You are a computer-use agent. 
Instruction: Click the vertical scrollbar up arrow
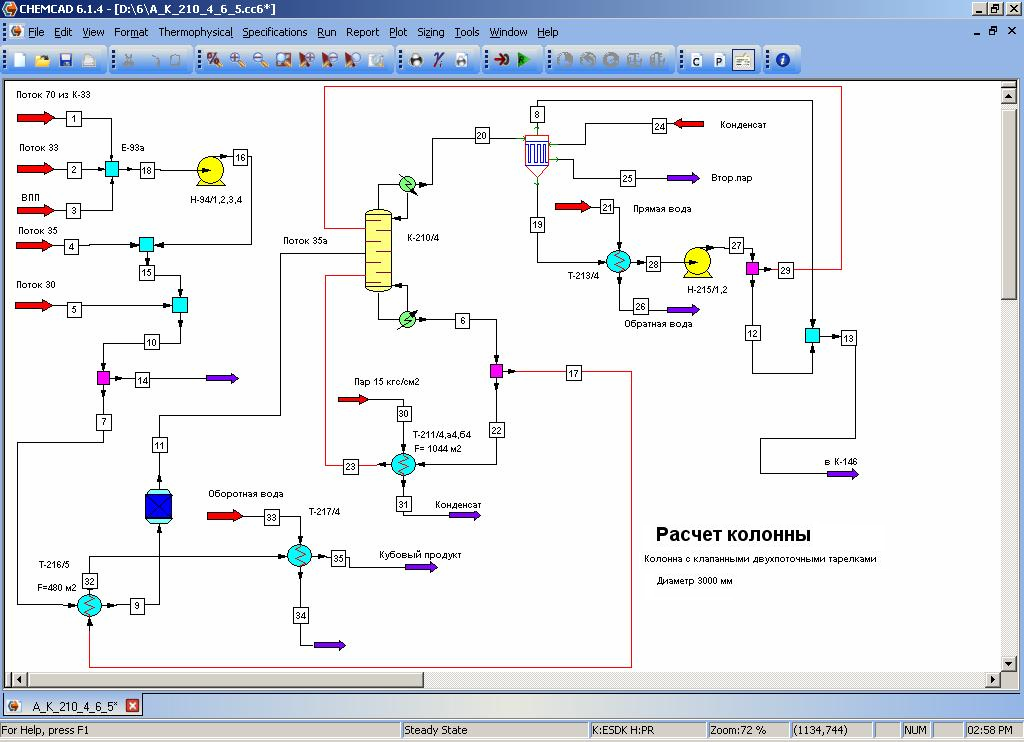point(1008,95)
